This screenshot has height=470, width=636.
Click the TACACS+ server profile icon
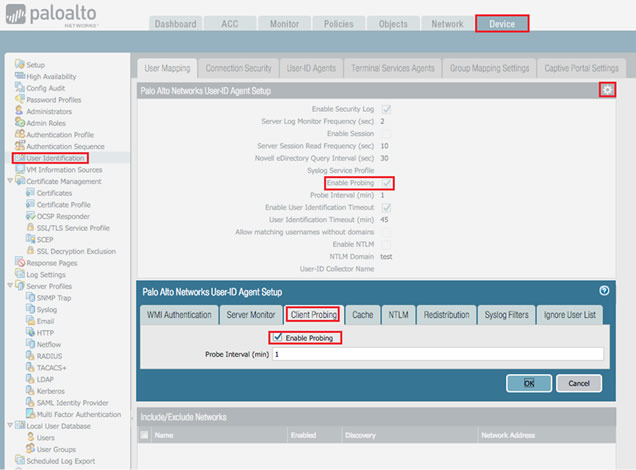click(x=30, y=367)
